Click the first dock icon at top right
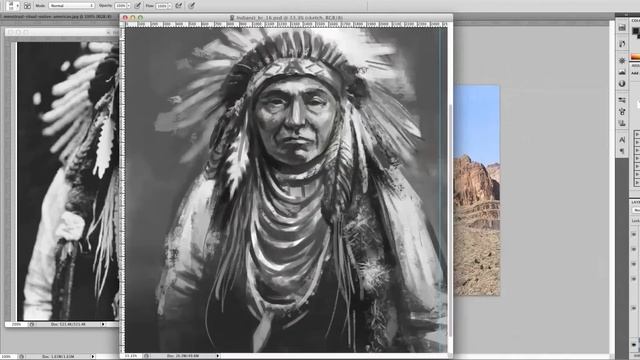The height and width of the screenshot is (360, 640). click(622, 28)
